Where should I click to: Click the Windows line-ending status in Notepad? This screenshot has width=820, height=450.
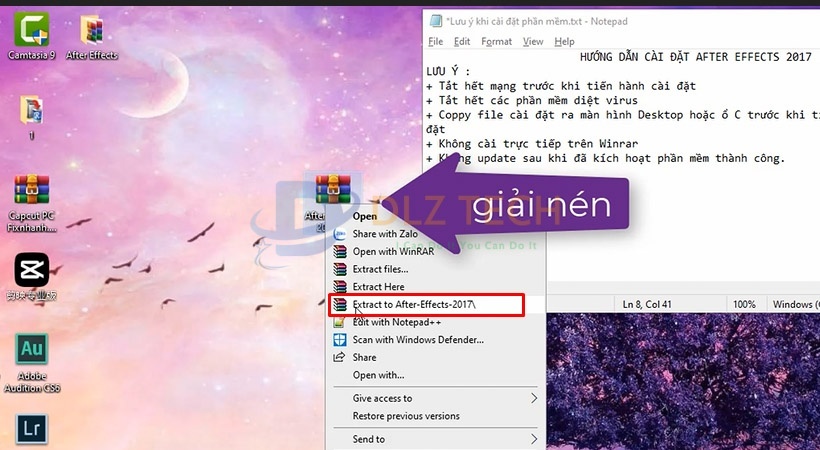[795, 304]
